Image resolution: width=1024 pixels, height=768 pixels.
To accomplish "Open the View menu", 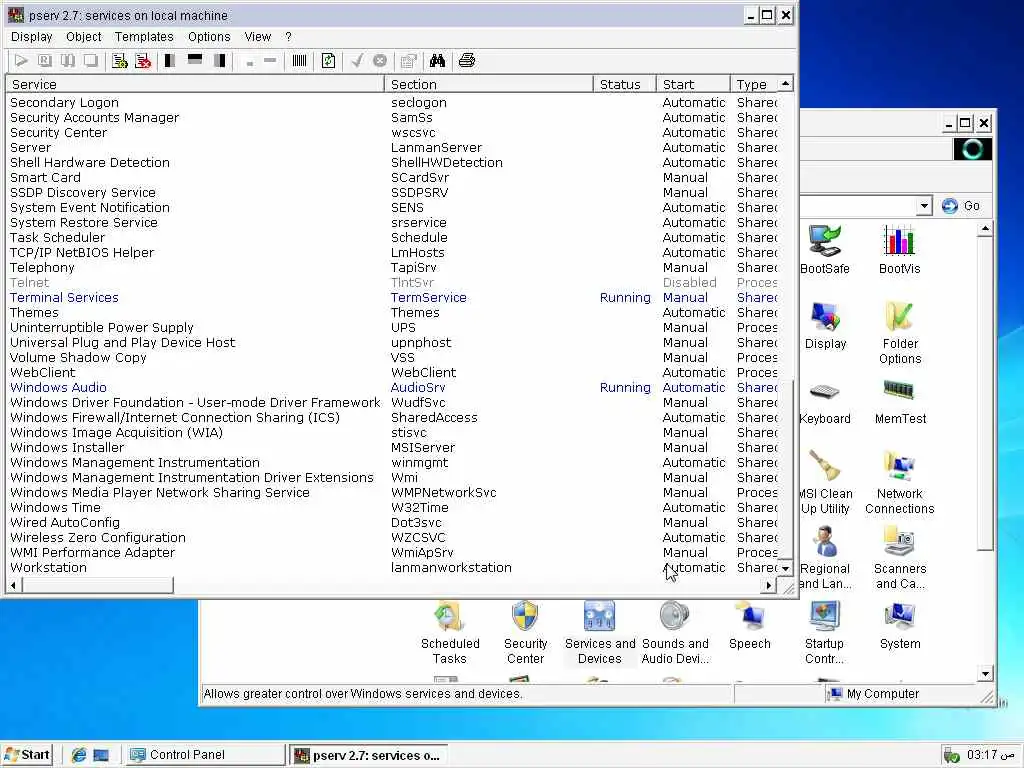I will click(257, 37).
